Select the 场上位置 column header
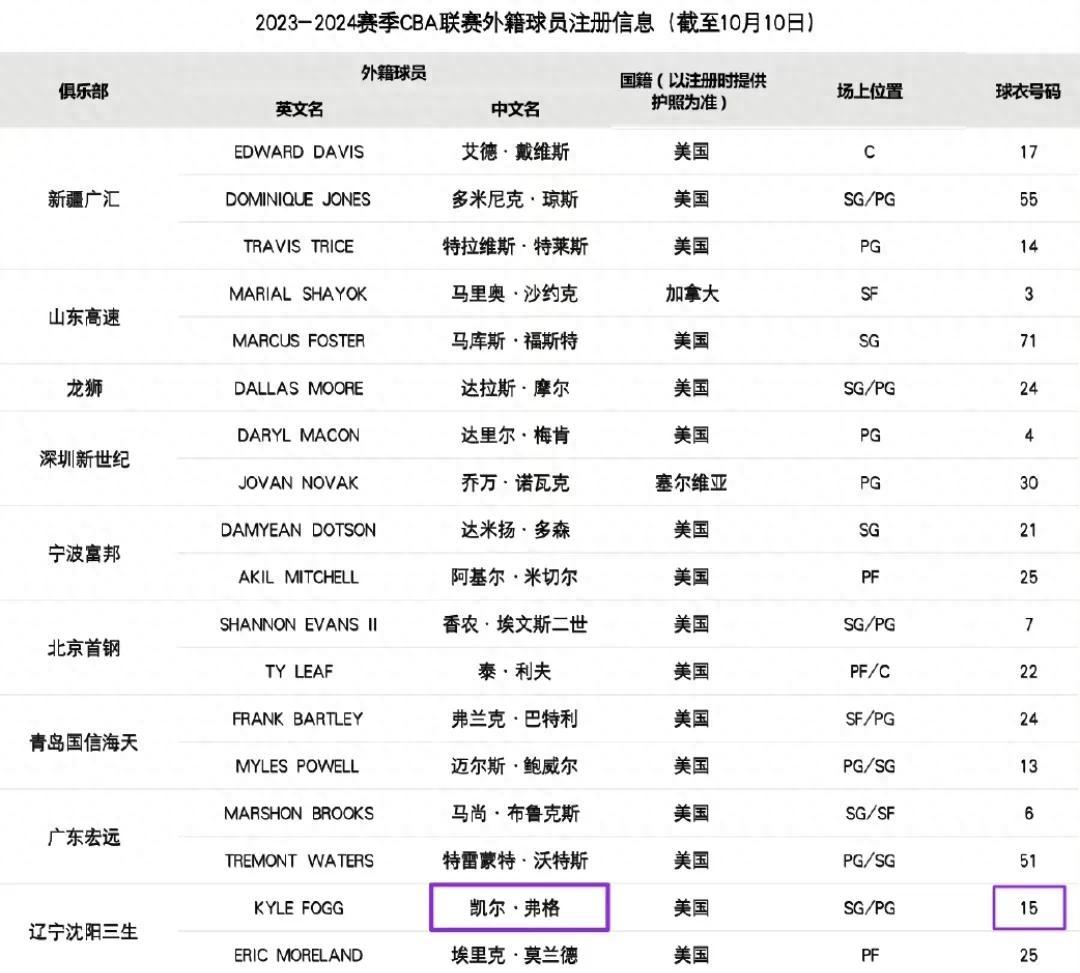This screenshot has width=1080, height=973. tap(869, 91)
